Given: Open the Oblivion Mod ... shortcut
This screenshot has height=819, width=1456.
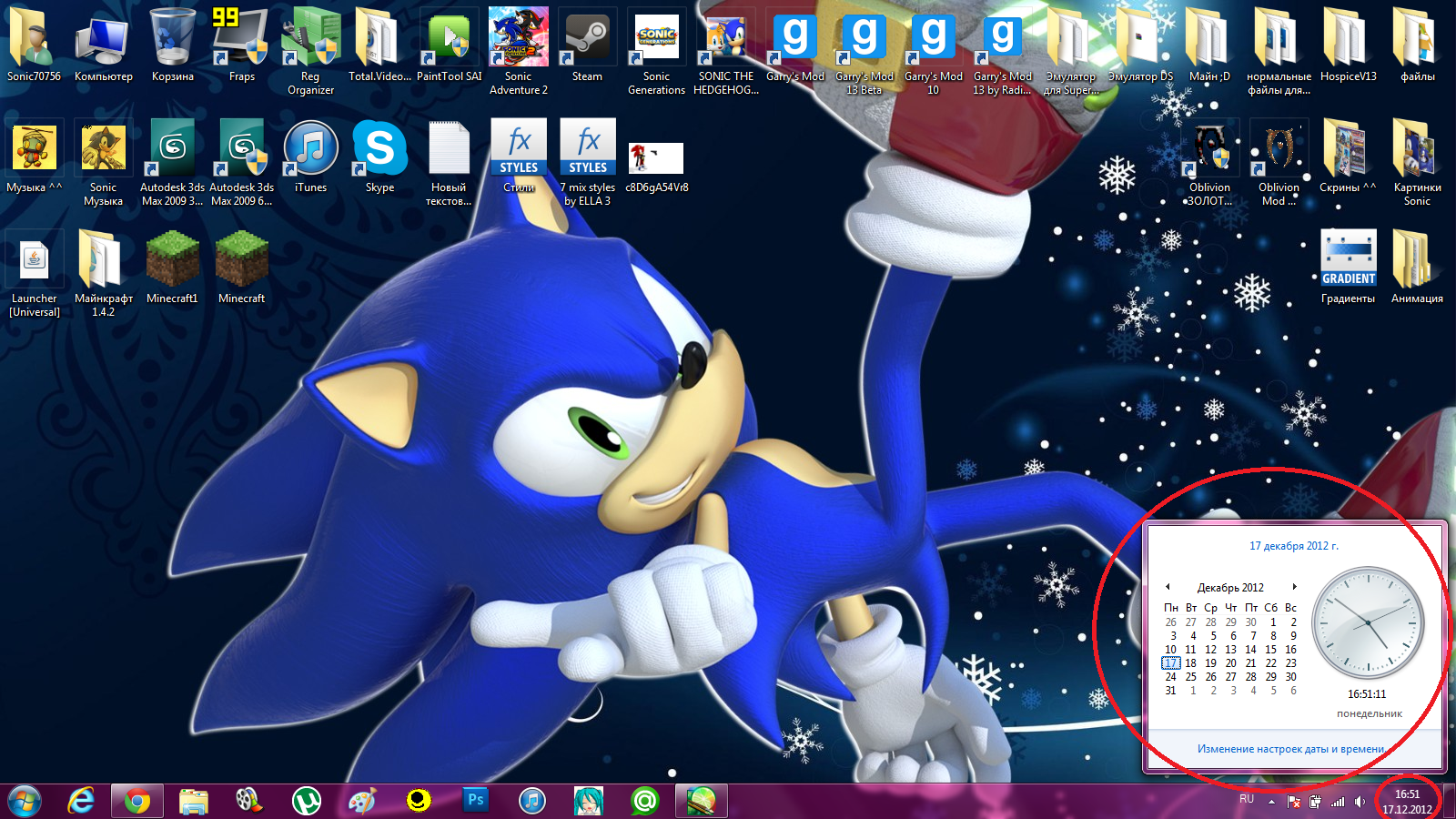Looking at the screenshot, I should pos(1279,163).
